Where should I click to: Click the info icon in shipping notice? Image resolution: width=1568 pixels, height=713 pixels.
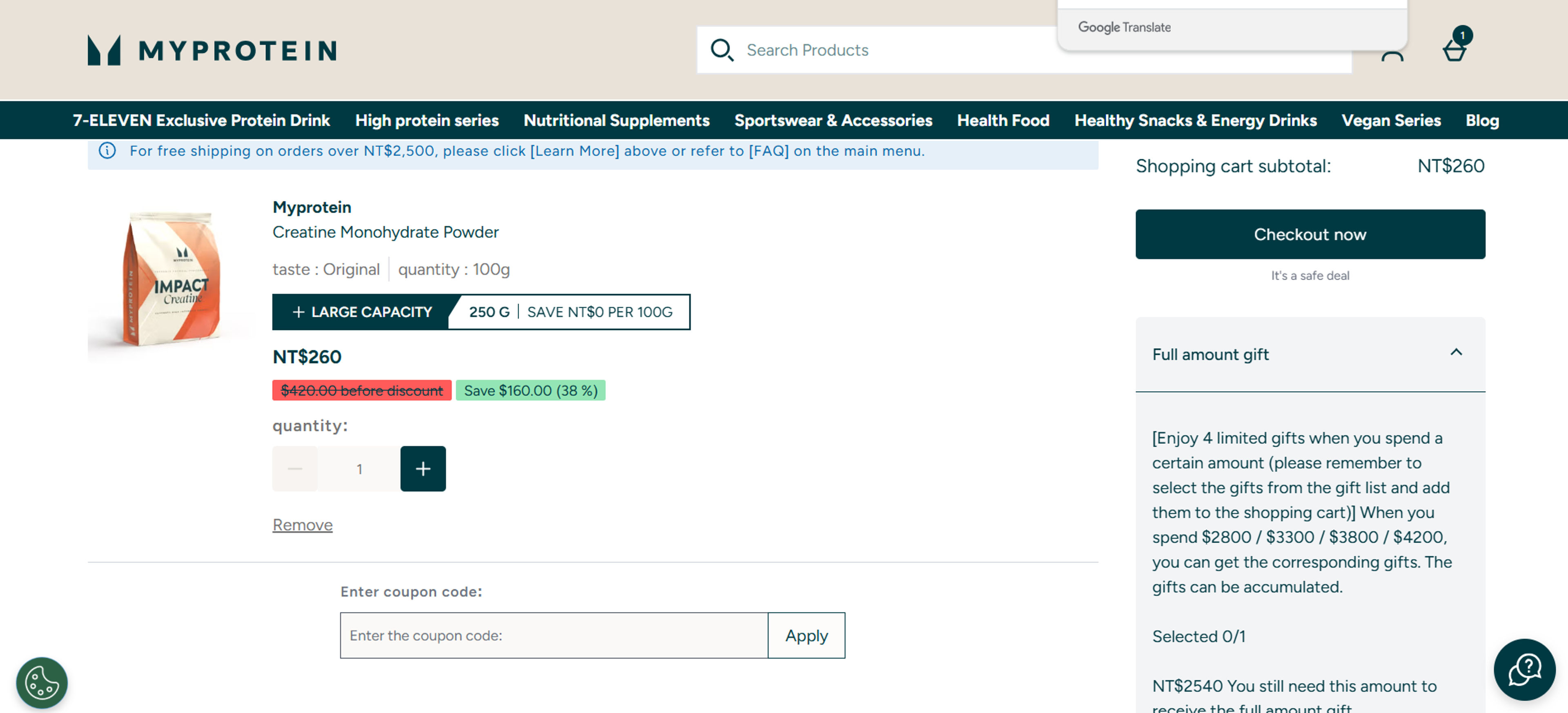(107, 150)
